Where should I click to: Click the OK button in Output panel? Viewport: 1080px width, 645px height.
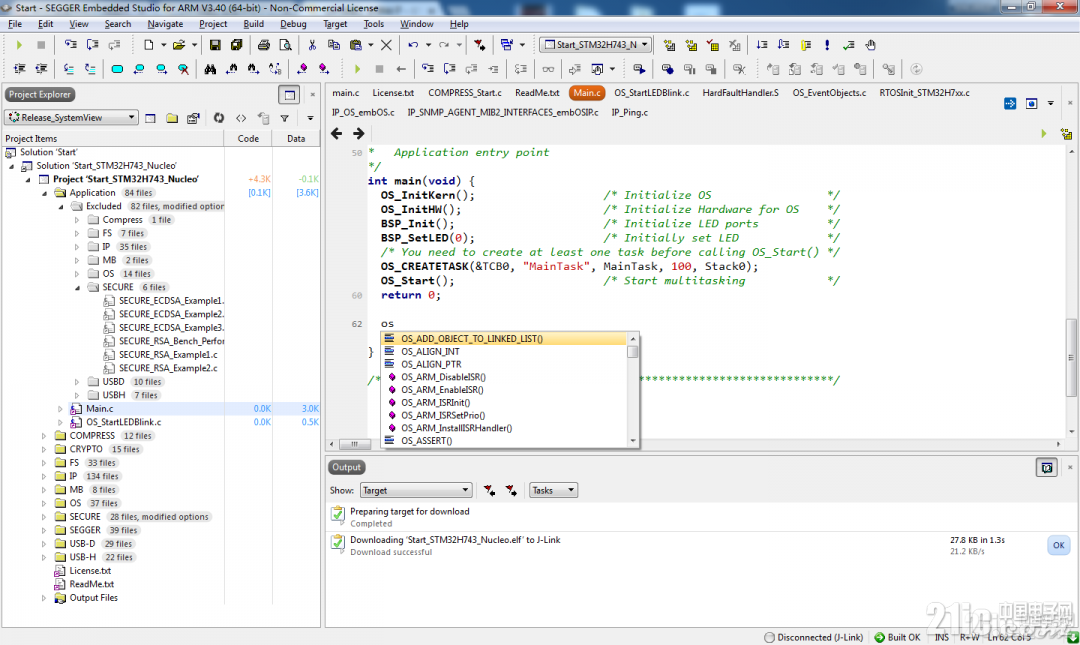coord(1059,546)
